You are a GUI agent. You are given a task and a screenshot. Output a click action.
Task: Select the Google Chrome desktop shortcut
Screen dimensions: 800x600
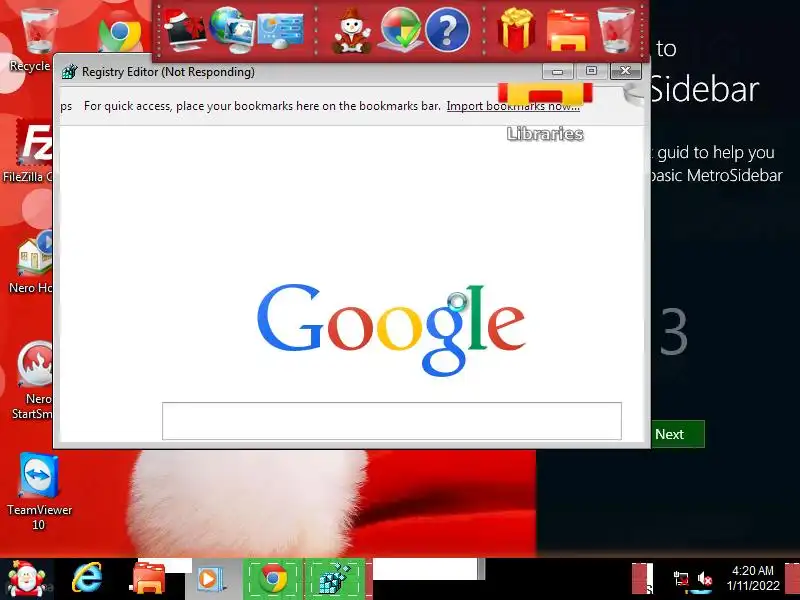pyautogui.click(x=120, y=33)
